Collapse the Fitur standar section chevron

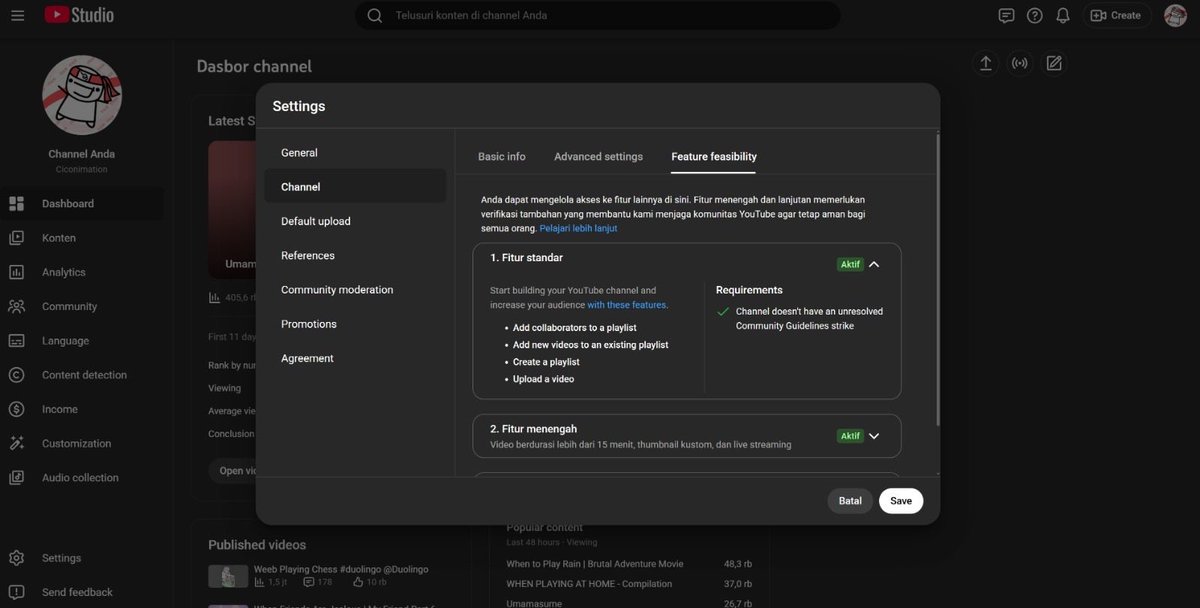pyautogui.click(x=874, y=265)
